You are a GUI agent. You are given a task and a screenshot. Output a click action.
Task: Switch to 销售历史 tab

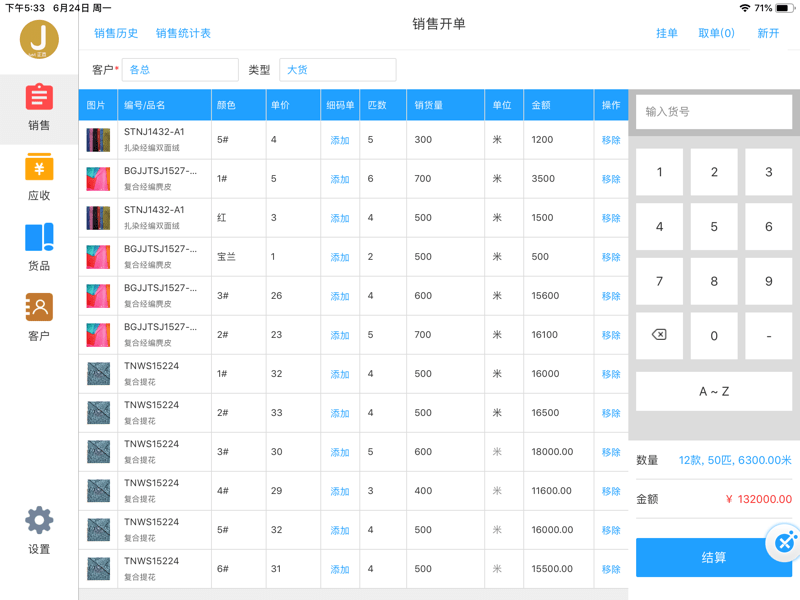pos(116,33)
